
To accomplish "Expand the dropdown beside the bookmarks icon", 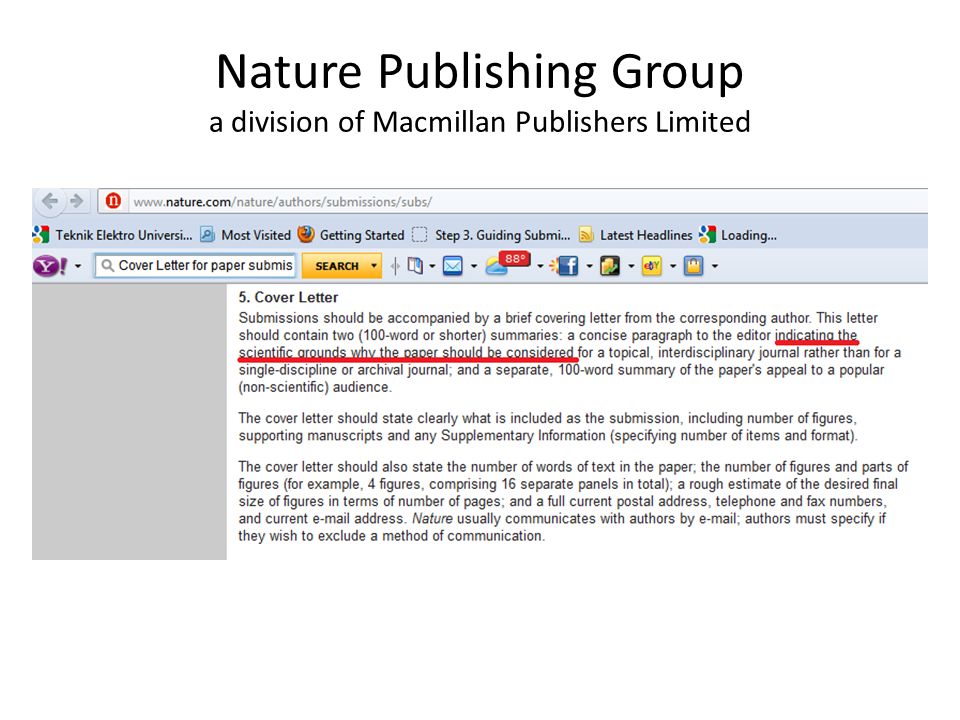I will click(x=432, y=266).
